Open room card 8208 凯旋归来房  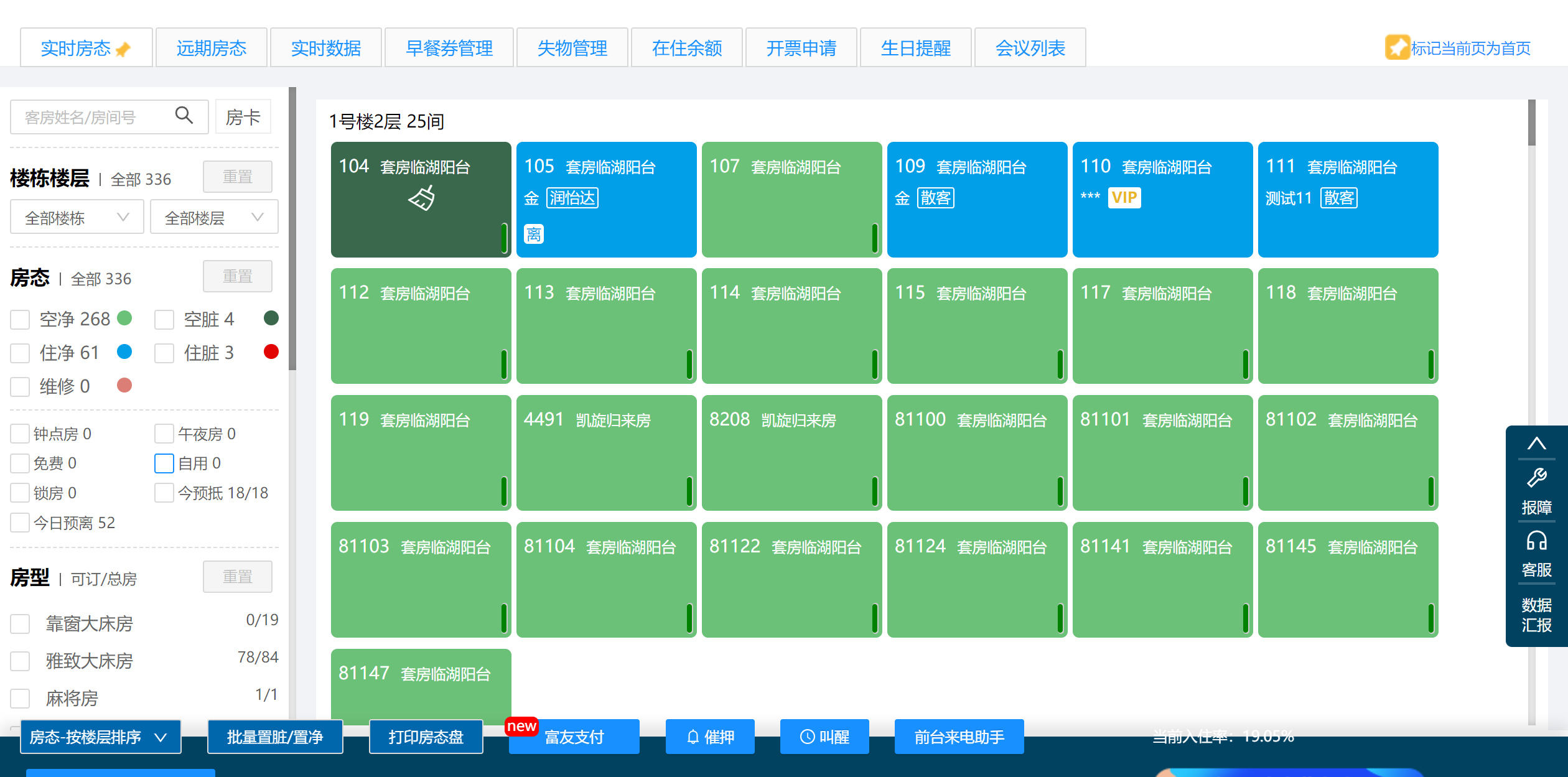pos(792,453)
